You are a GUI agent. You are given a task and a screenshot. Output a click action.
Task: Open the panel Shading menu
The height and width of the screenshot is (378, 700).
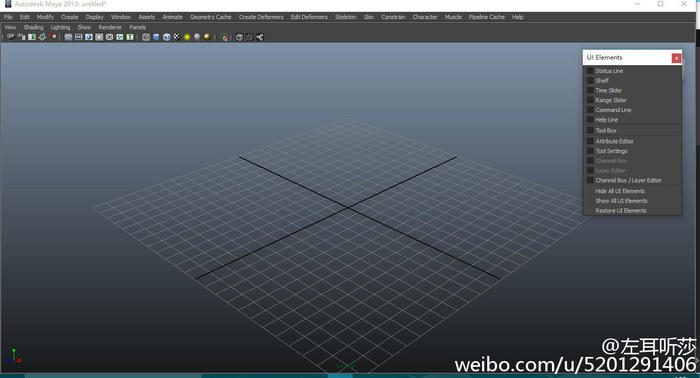(x=33, y=27)
